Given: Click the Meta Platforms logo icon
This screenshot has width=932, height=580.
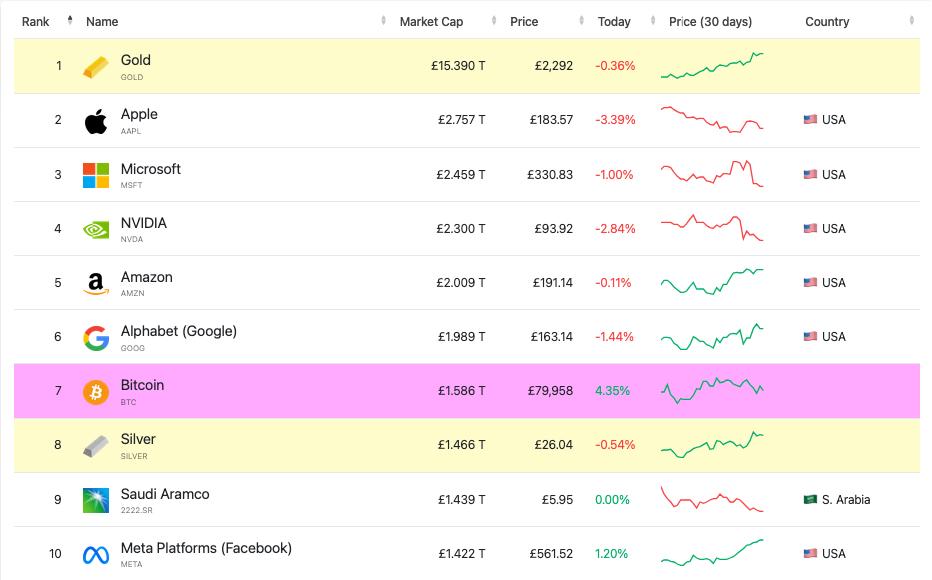Looking at the screenshot, I should pyautogui.click(x=96, y=554).
